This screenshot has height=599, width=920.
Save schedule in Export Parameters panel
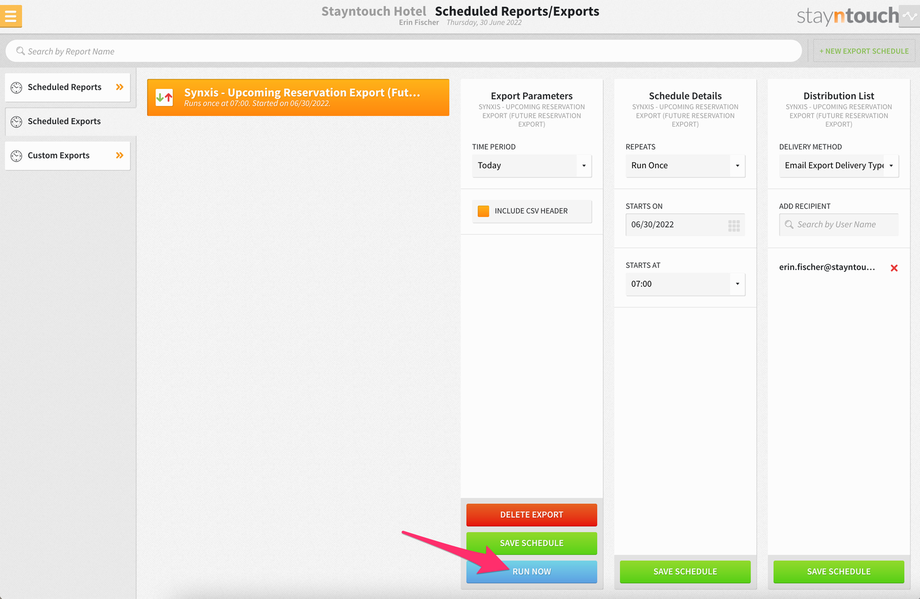coord(532,543)
